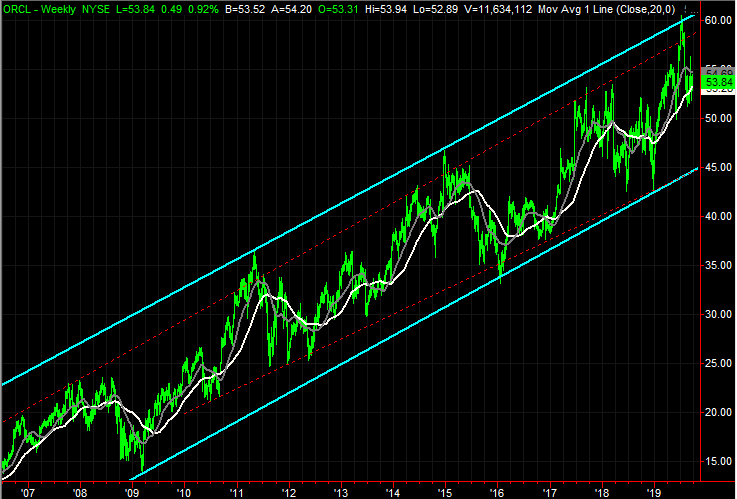Click the high value 'Hi=53.94'
Viewport: 737px width, 499px height.
tap(386, 9)
